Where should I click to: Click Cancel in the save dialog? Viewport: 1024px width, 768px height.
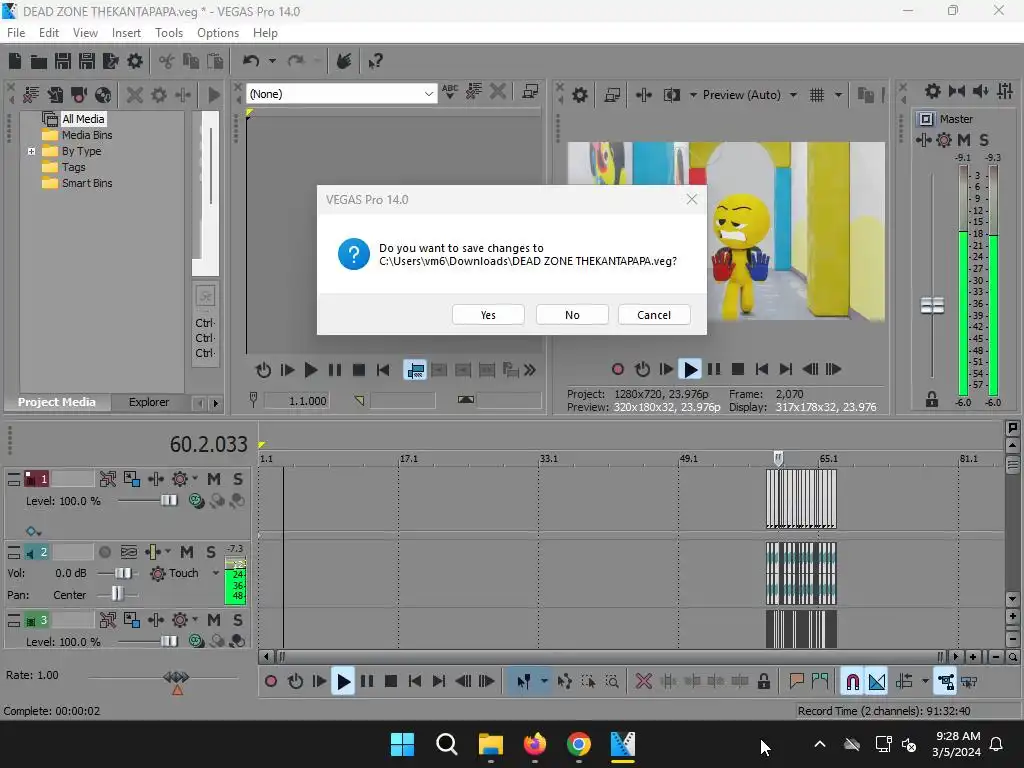[x=654, y=315]
